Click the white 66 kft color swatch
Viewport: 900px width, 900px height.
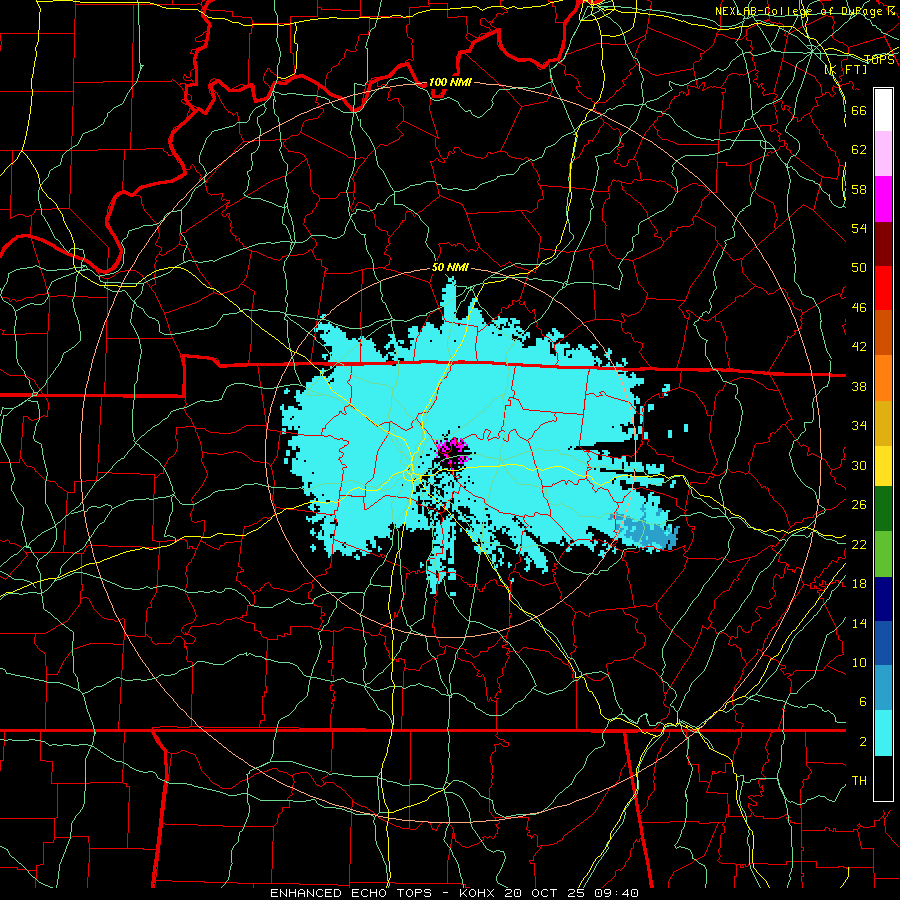pos(883,110)
